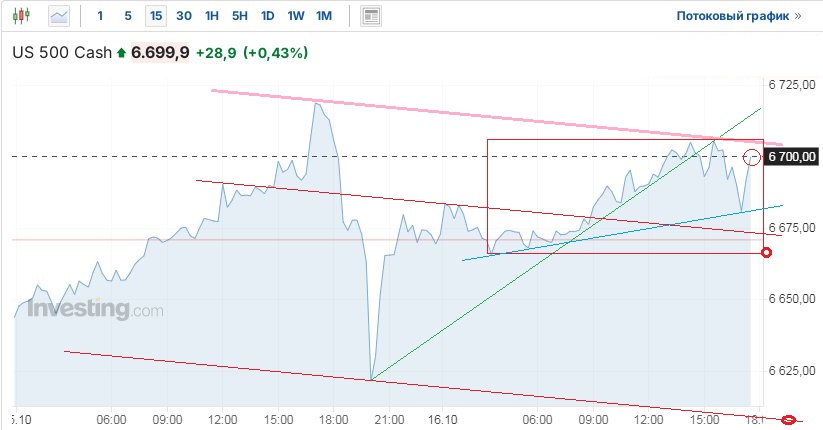
Task: Choose the 1M monthly interval
Action: pos(324,16)
